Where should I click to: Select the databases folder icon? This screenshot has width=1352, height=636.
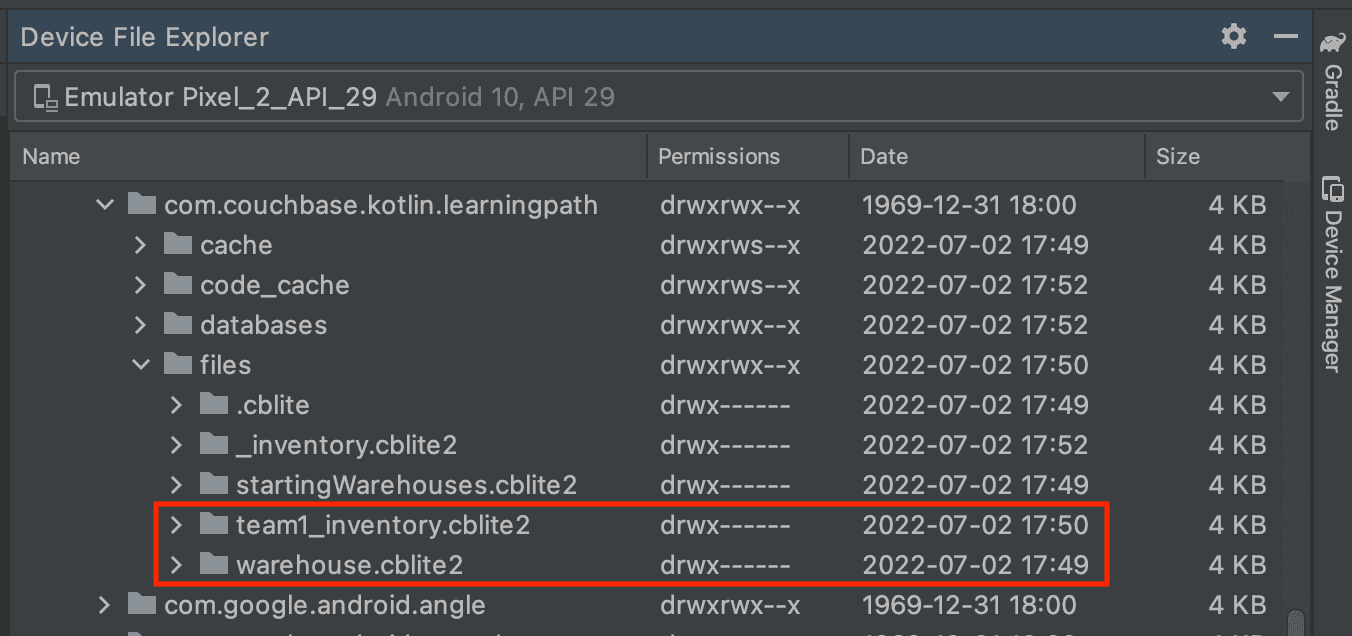tap(178, 325)
